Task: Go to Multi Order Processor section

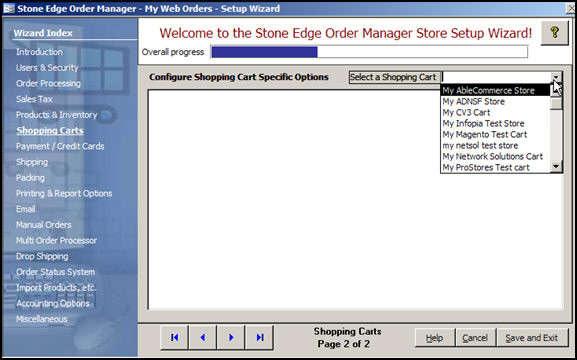Action: point(56,241)
